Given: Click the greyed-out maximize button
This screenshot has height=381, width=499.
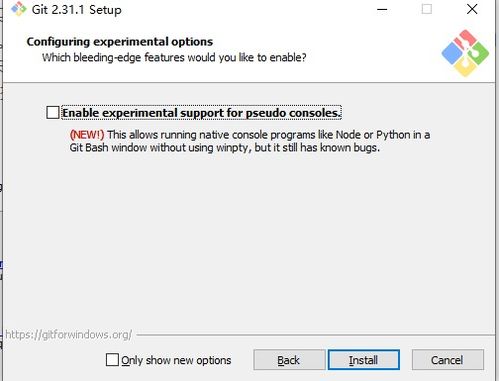Looking at the screenshot, I should click(427, 9).
